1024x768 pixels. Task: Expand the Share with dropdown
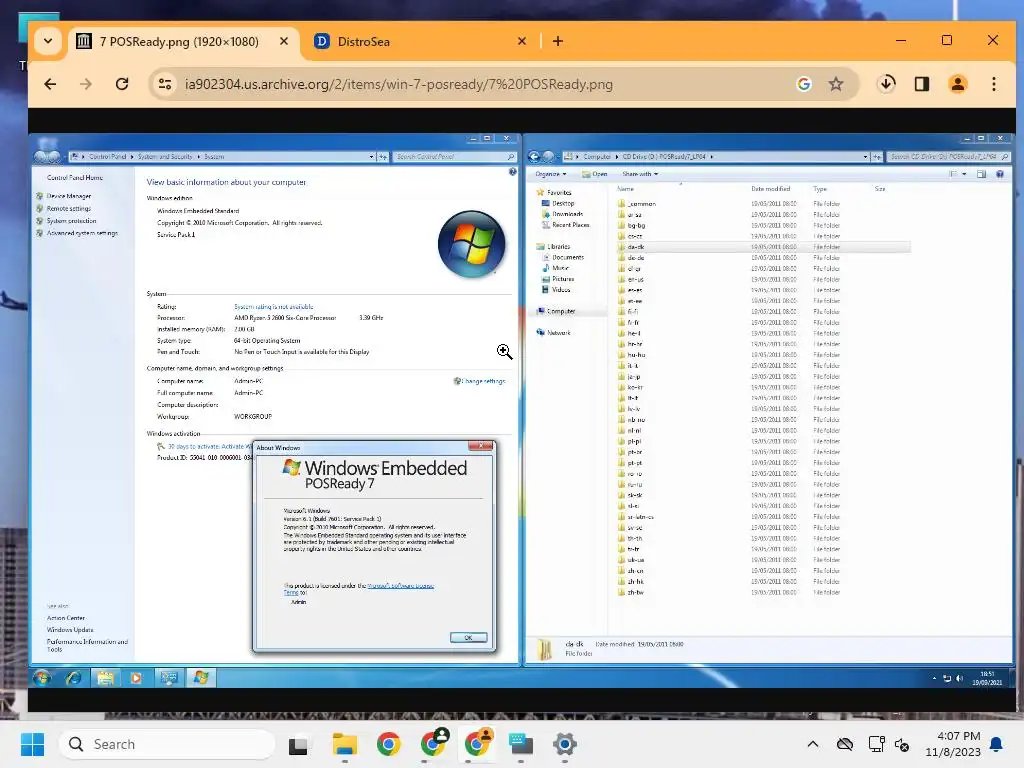pos(640,174)
